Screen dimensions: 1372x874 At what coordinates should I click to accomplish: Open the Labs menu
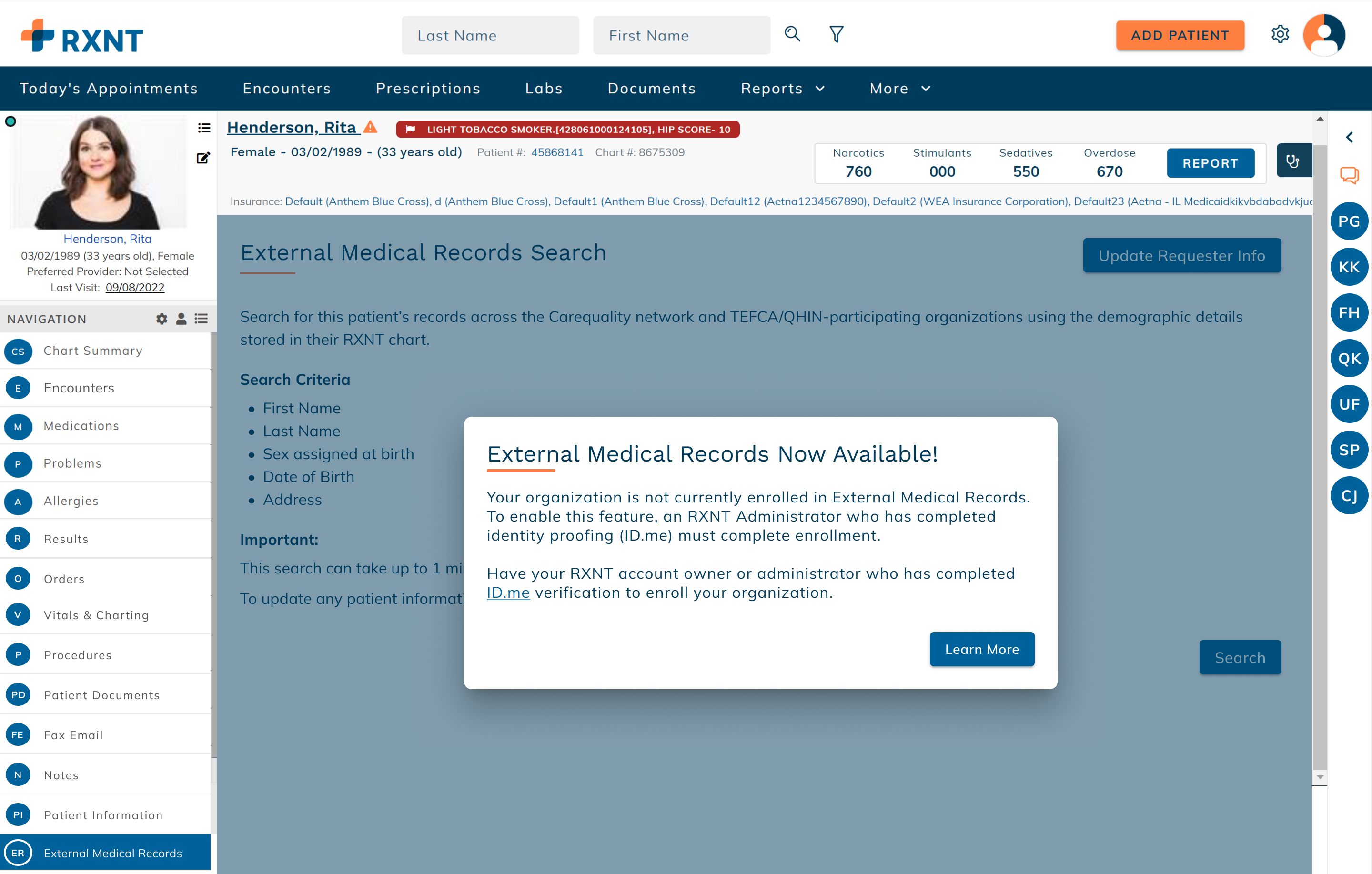point(544,88)
